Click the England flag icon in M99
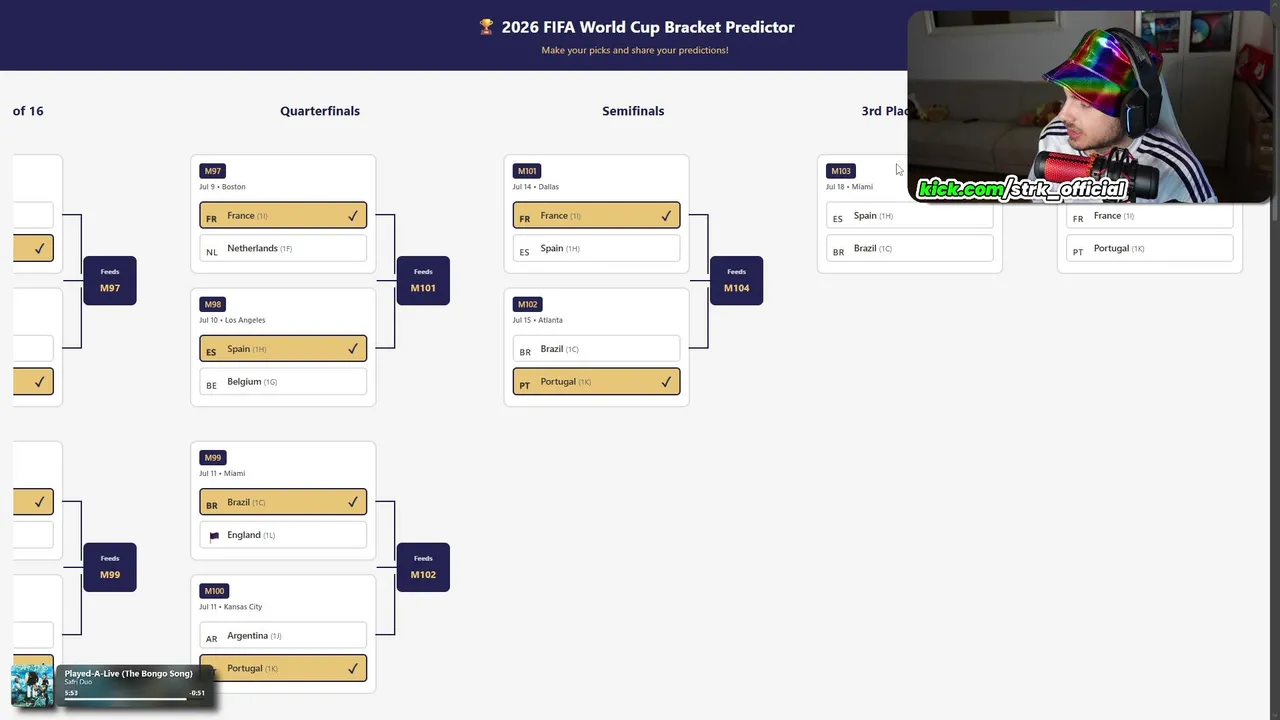1280x720 pixels. point(214,536)
